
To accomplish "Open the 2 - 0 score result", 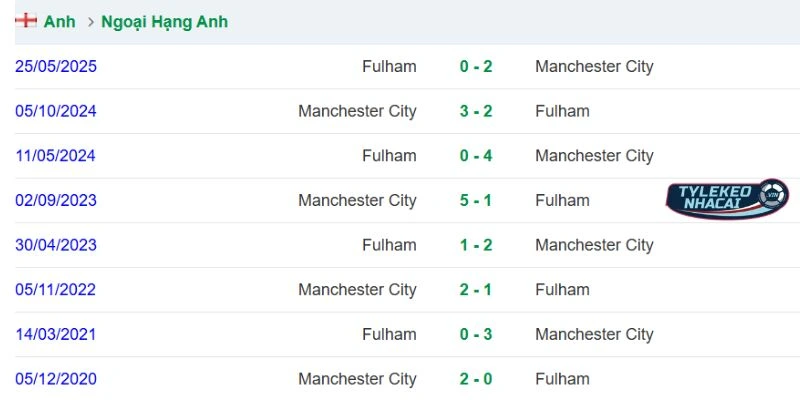I will pyautogui.click(x=476, y=379).
